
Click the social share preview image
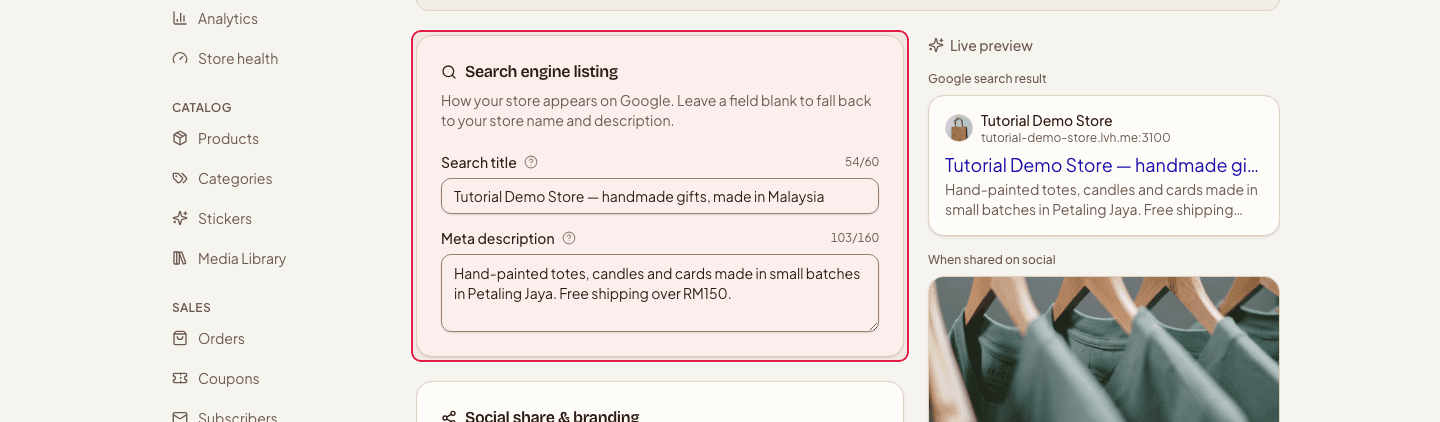tap(1104, 349)
